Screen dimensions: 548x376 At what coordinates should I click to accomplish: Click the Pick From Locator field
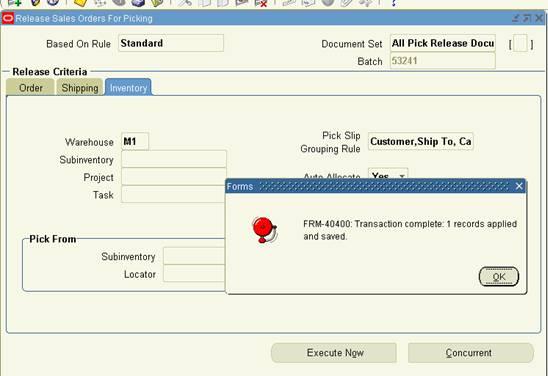[194, 274]
